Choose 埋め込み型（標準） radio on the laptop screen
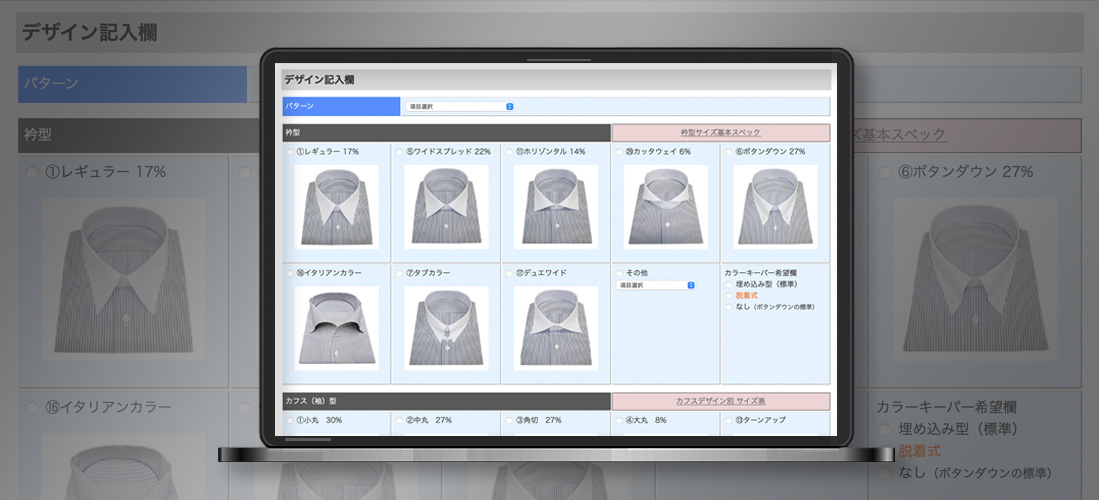This screenshot has height=500, width=1099. (x=729, y=284)
